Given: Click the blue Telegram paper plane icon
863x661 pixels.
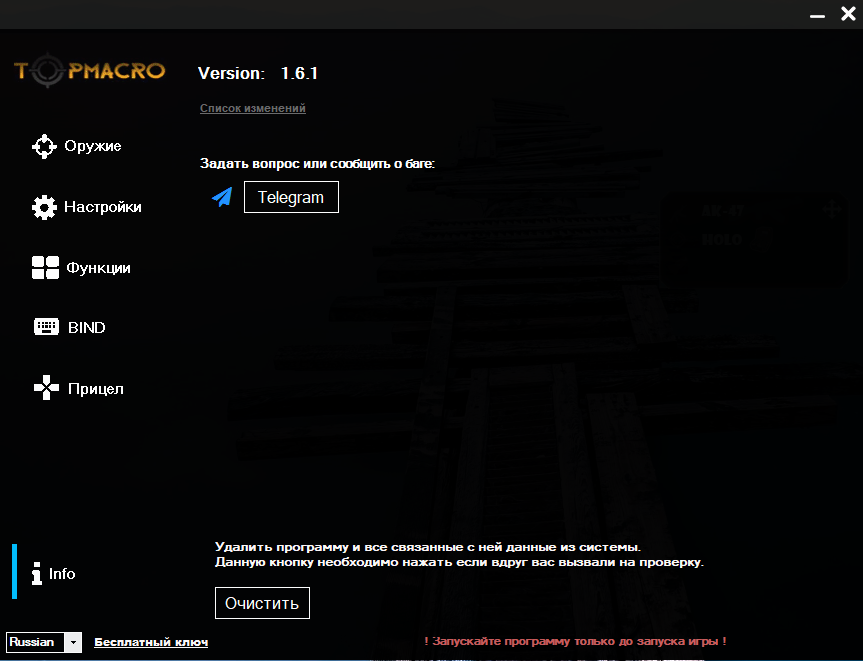Looking at the screenshot, I should (x=221, y=197).
